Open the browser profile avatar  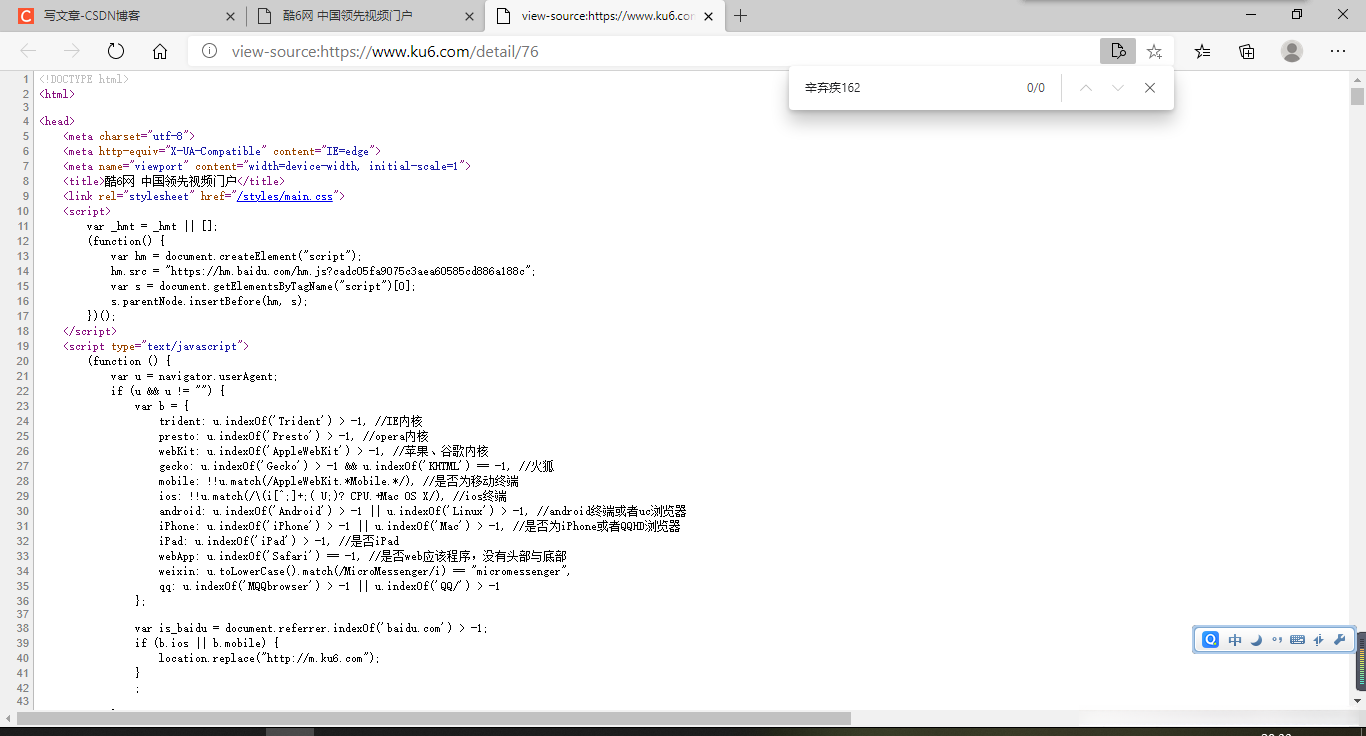click(1291, 51)
